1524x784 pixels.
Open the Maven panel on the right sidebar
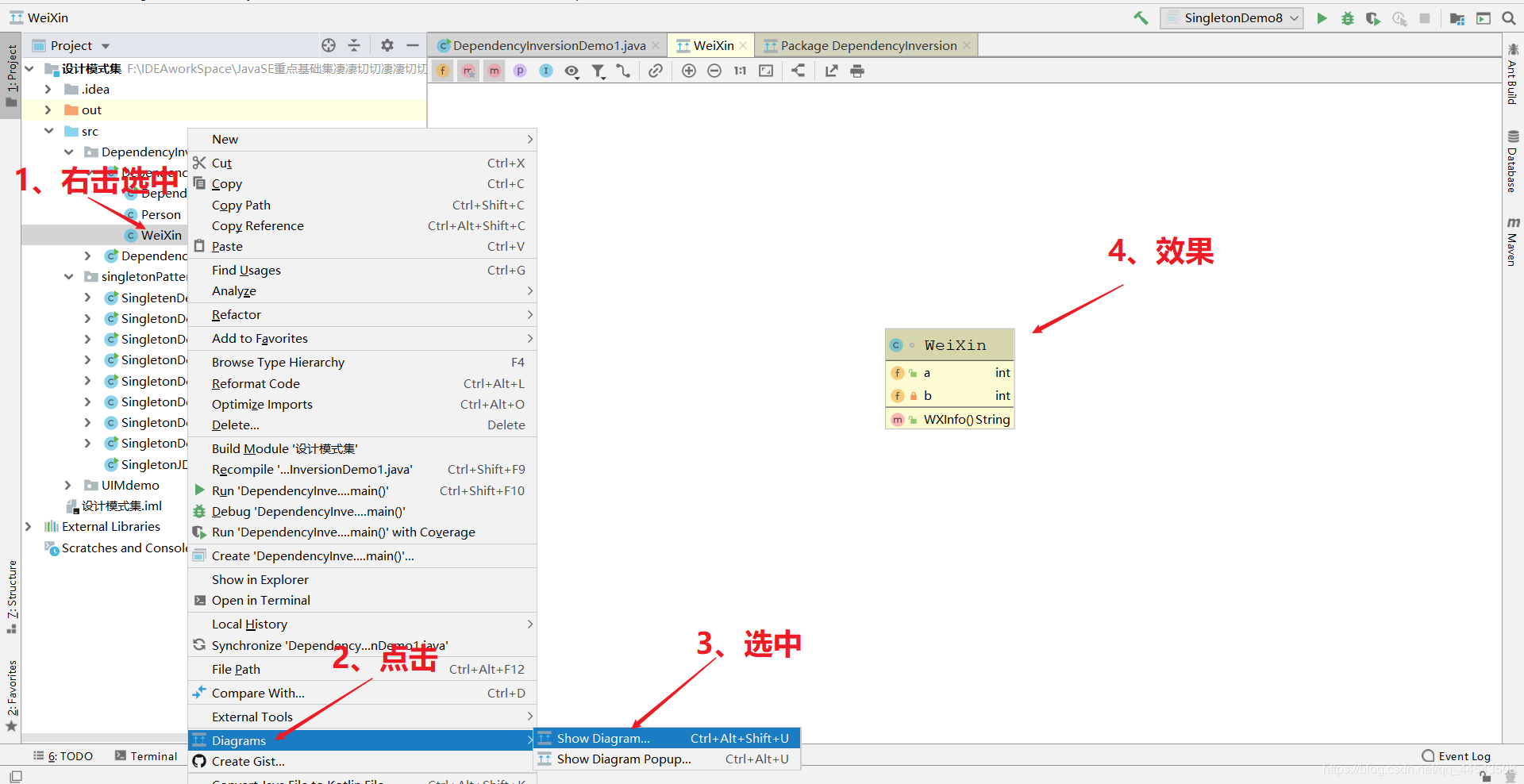tap(1513, 238)
